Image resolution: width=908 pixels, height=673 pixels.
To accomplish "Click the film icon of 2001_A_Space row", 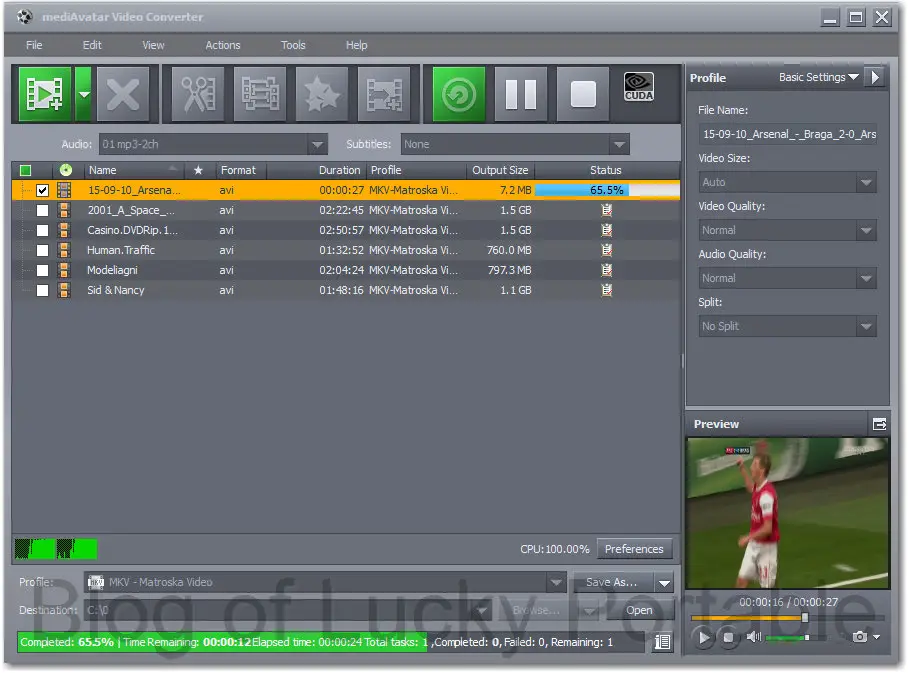I will [x=64, y=210].
